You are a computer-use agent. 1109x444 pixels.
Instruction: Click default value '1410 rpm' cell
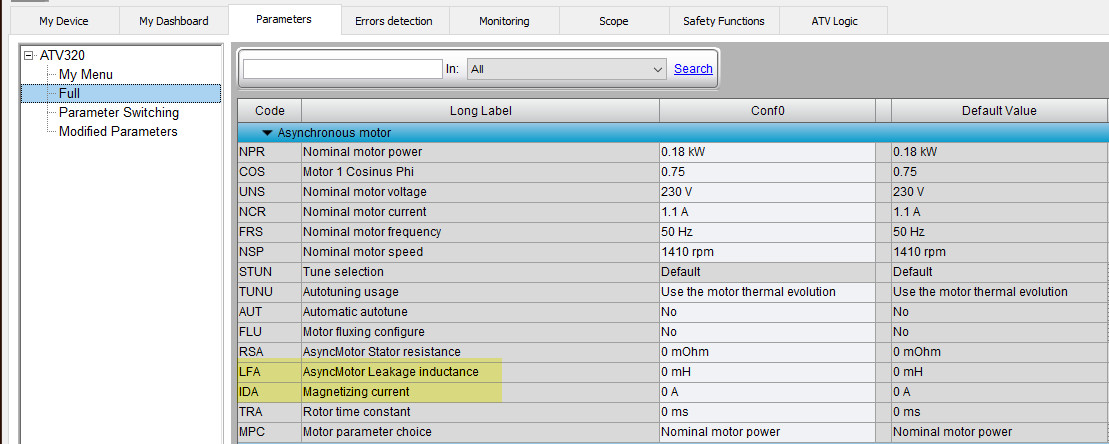(999, 252)
